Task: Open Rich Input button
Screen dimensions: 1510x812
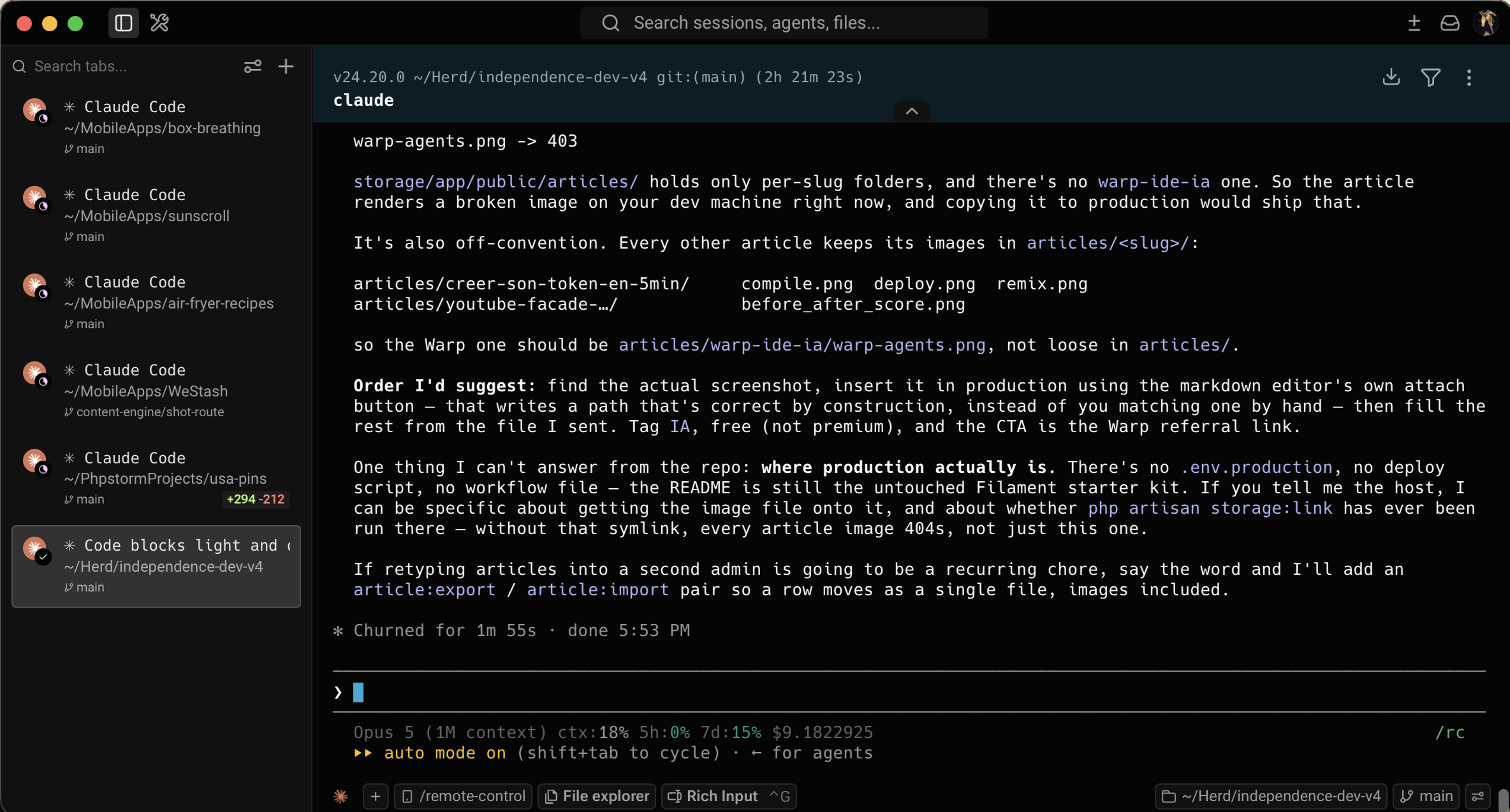Action: [x=729, y=796]
